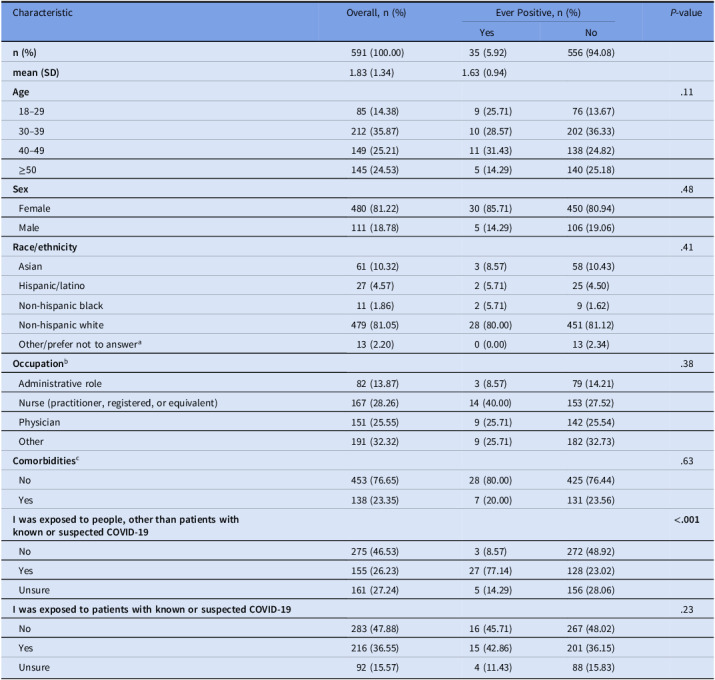Click the 'Nurse (practitioner, registered, or equivalent)' label
This screenshot has width=715, height=680.
[118, 403]
